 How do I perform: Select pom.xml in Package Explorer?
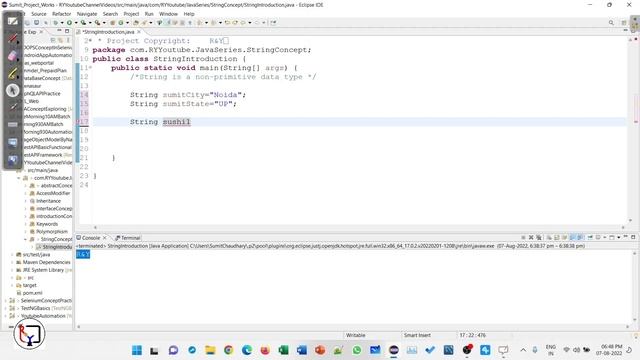pyautogui.click(x=32, y=293)
